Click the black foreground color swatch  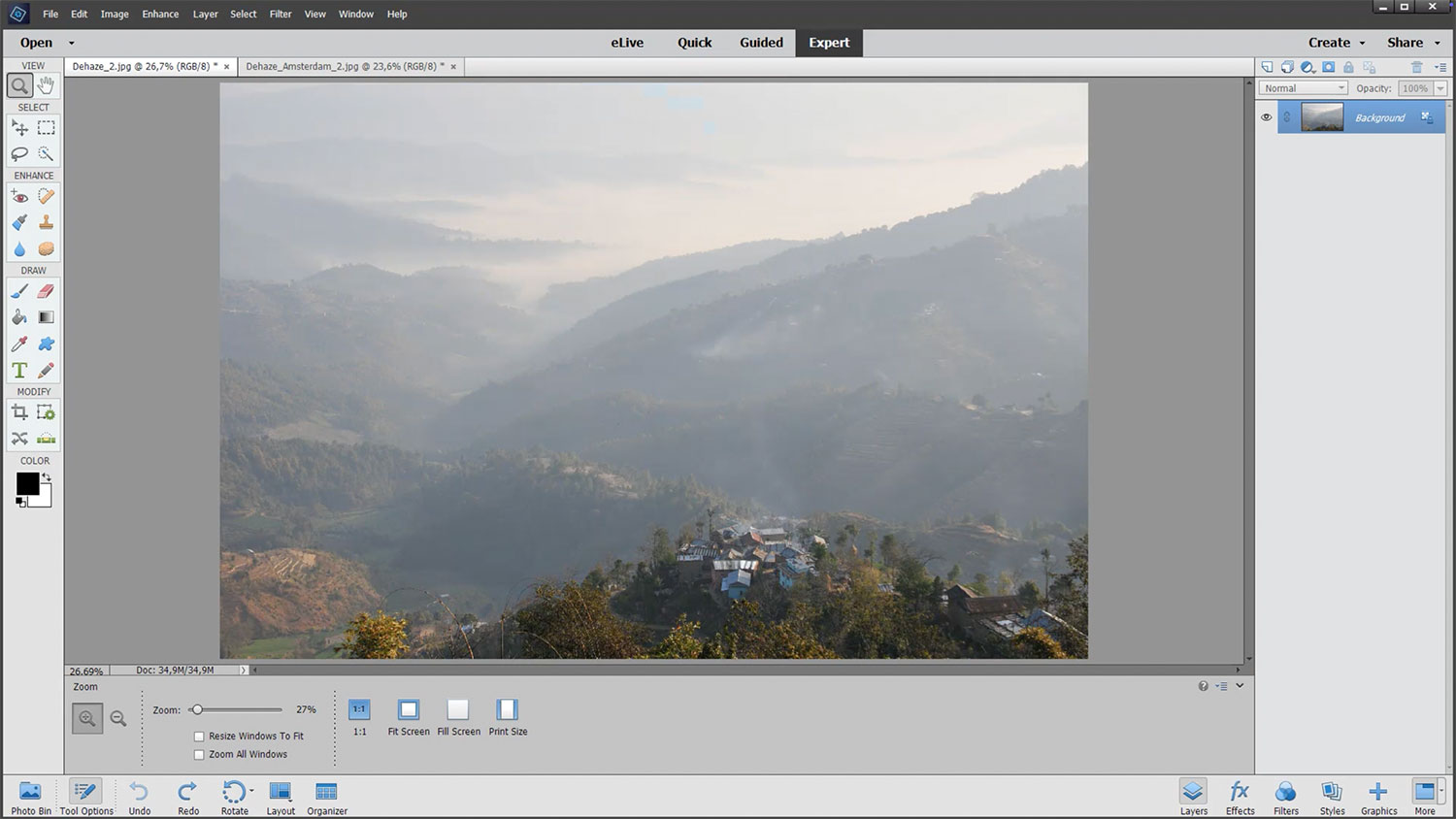point(27,483)
